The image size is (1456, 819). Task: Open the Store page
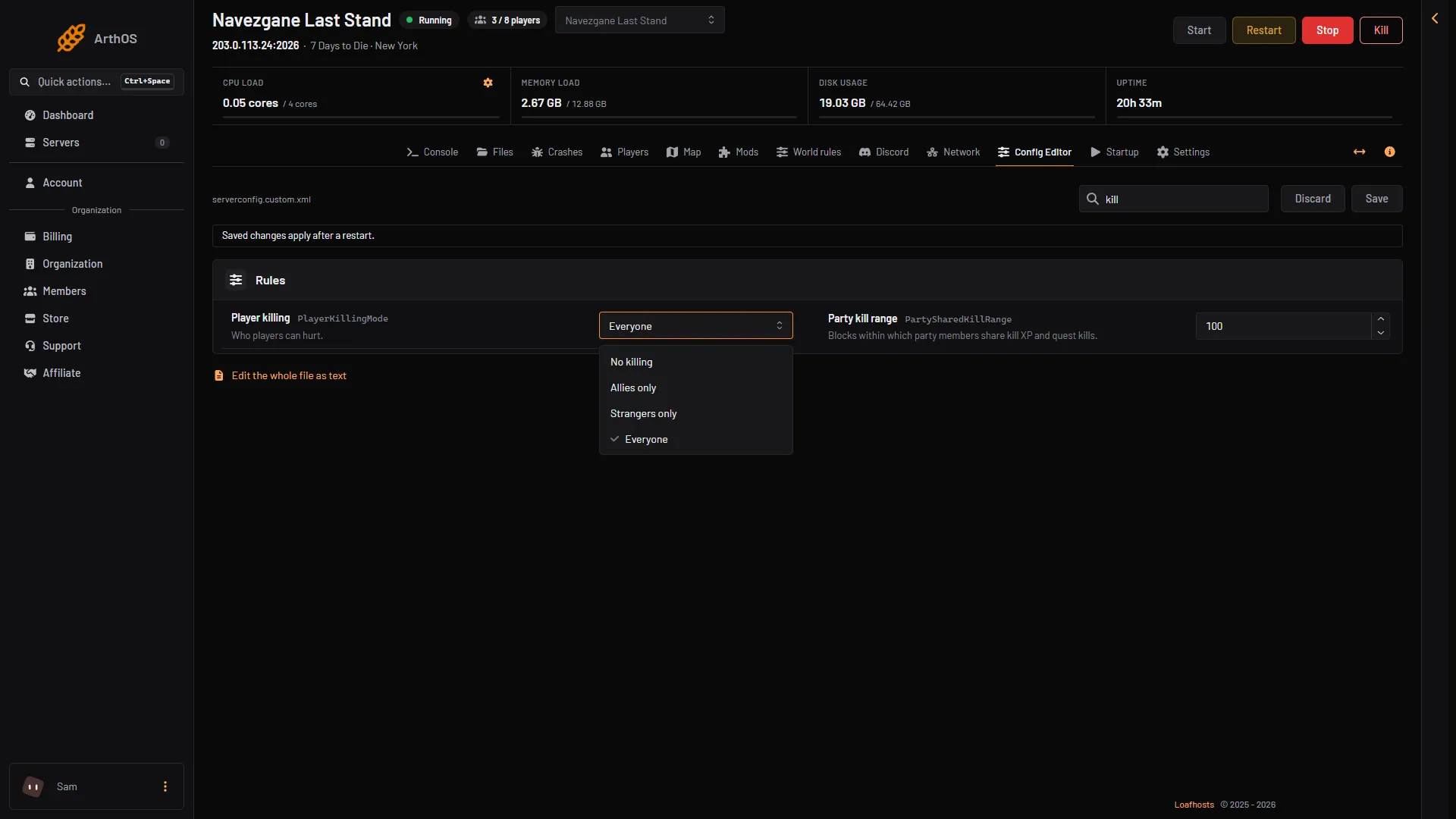click(96, 318)
